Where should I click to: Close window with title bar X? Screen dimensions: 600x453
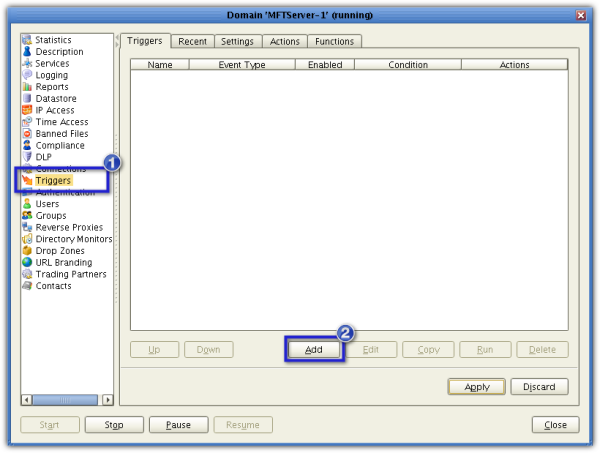[x=581, y=15]
